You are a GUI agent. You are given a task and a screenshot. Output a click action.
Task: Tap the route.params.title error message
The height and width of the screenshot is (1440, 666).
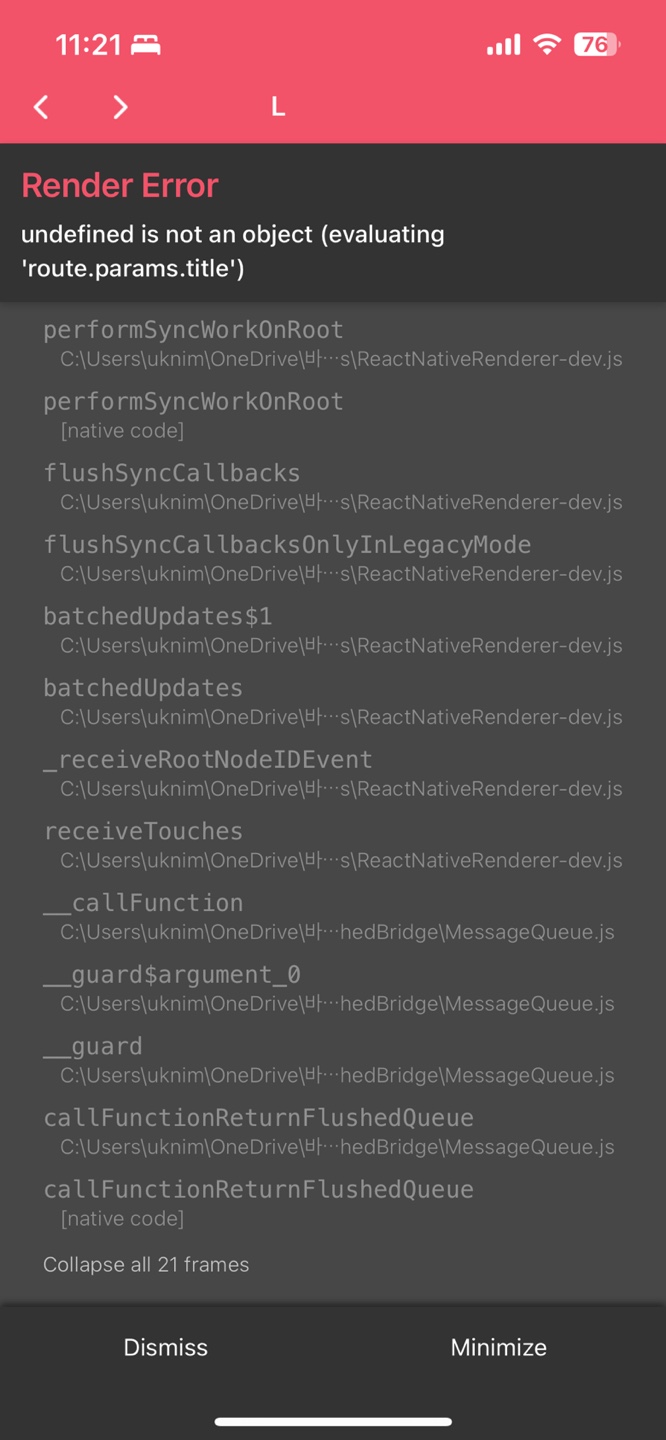click(x=233, y=251)
